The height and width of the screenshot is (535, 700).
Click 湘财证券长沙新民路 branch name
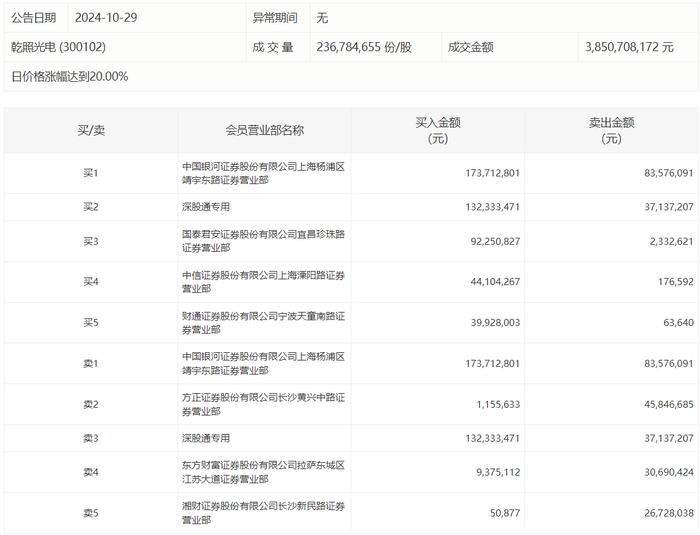263,513
